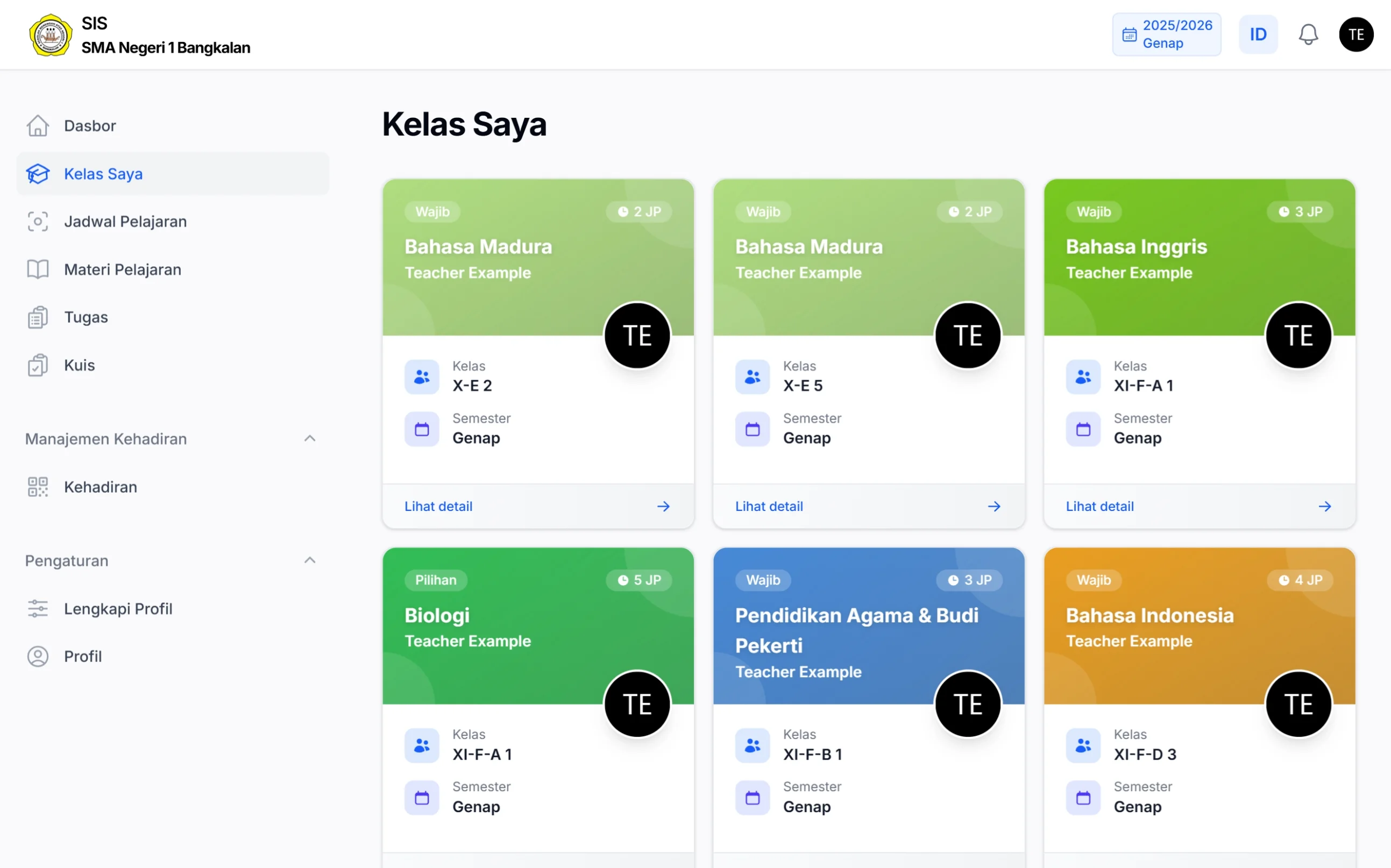This screenshot has width=1391, height=868.
Task: Collapse the Manajemen Kehadiran section
Action: pos(309,439)
